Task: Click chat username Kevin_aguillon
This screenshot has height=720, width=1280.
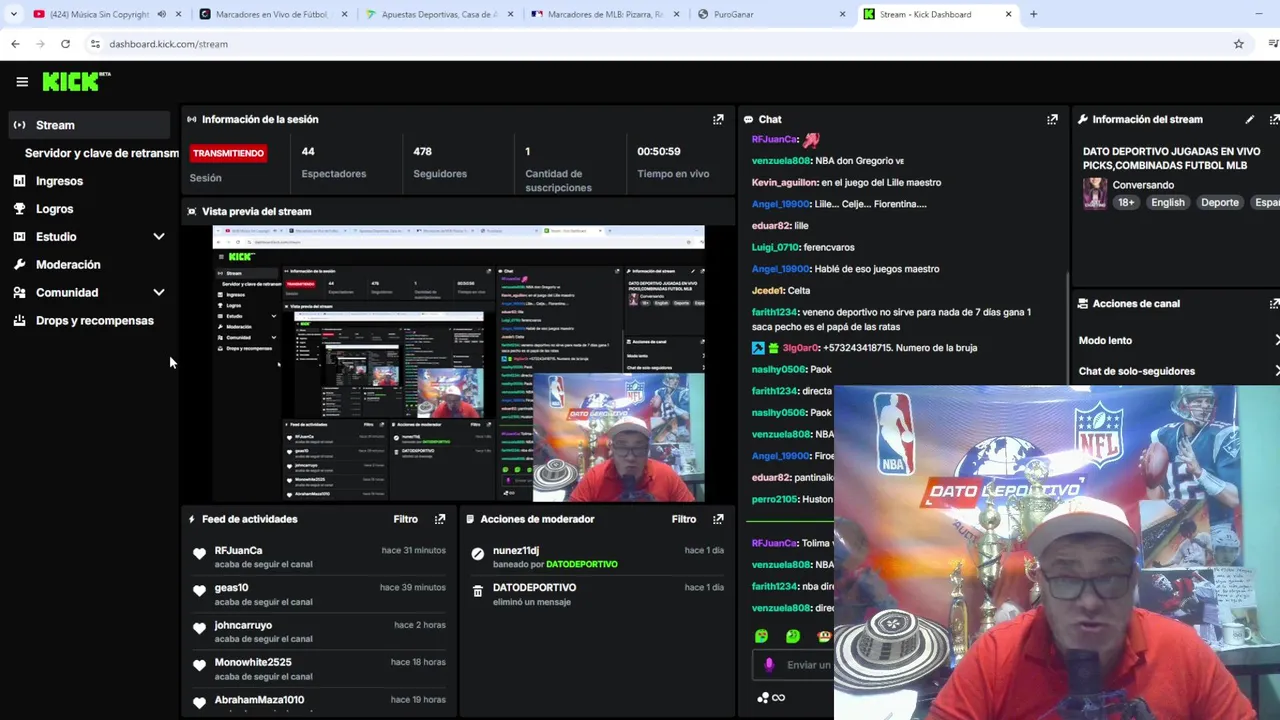Action: tap(785, 183)
